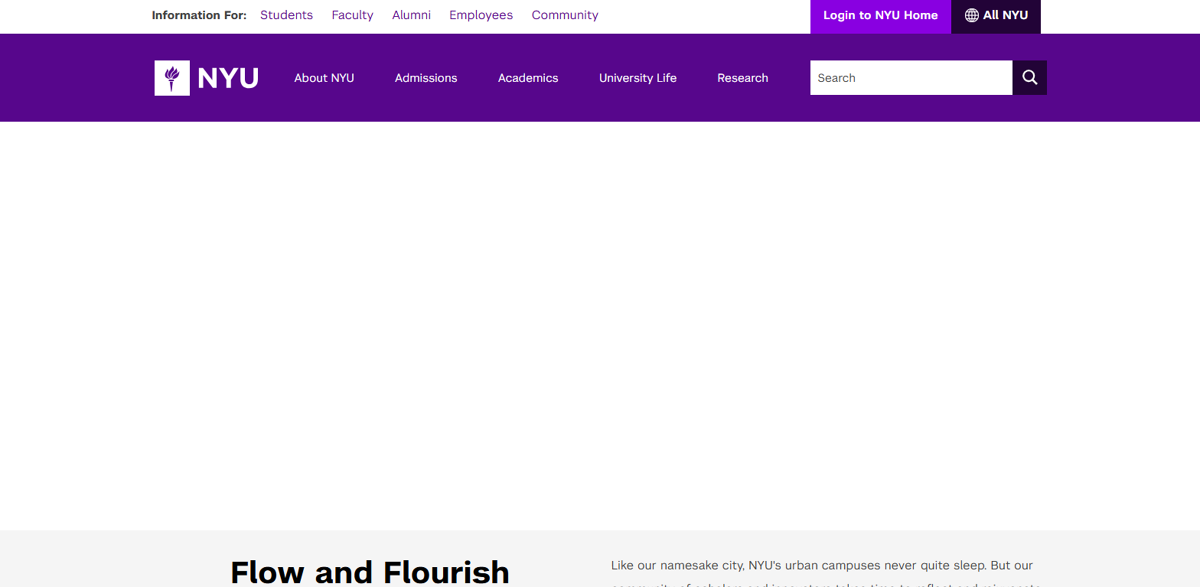
Task: Click the magnifying glass search icon
Action: (1029, 77)
